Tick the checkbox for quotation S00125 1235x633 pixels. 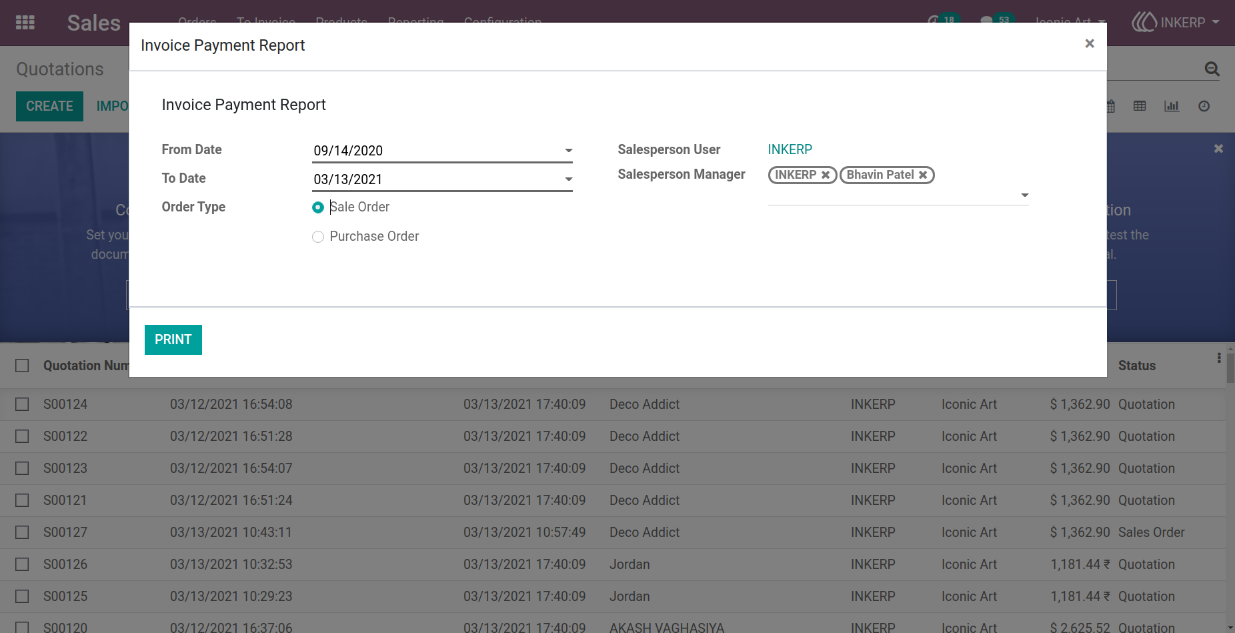point(22,597)
